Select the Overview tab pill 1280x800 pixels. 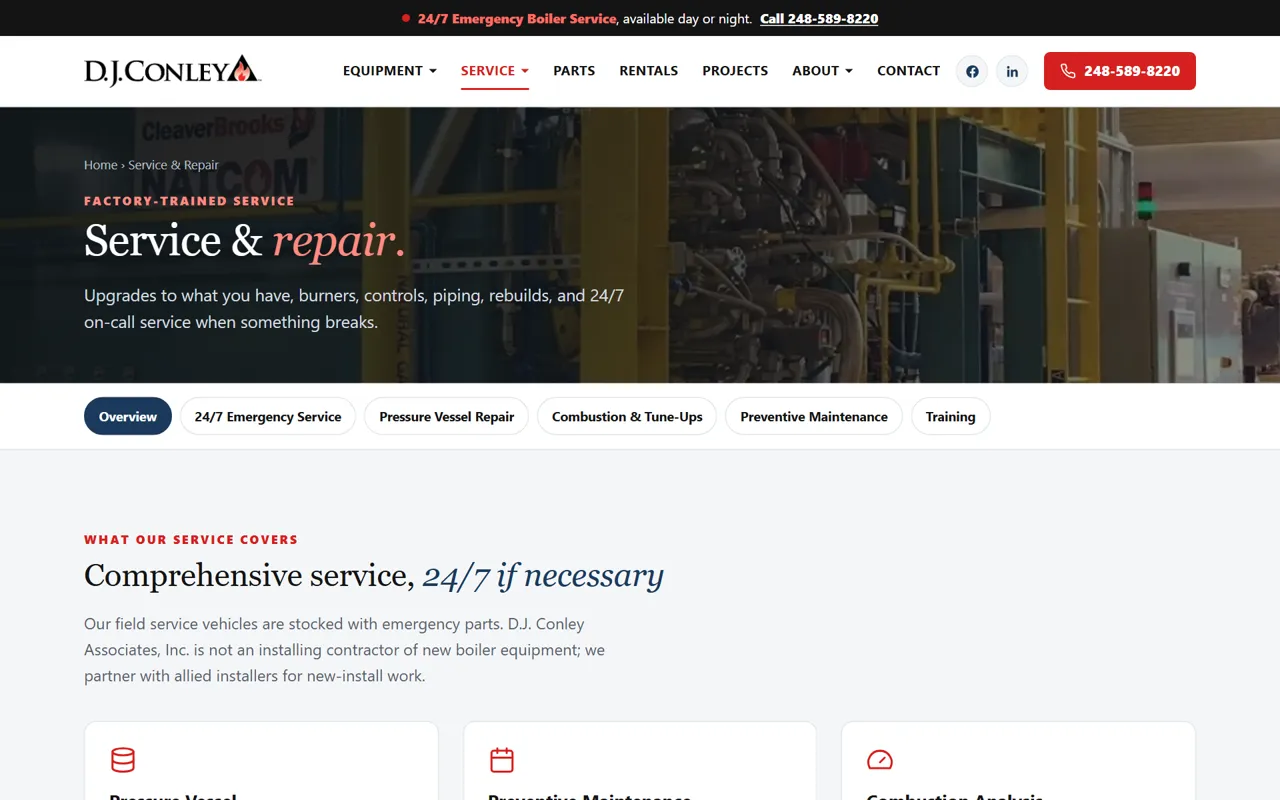tap(128, 417)
